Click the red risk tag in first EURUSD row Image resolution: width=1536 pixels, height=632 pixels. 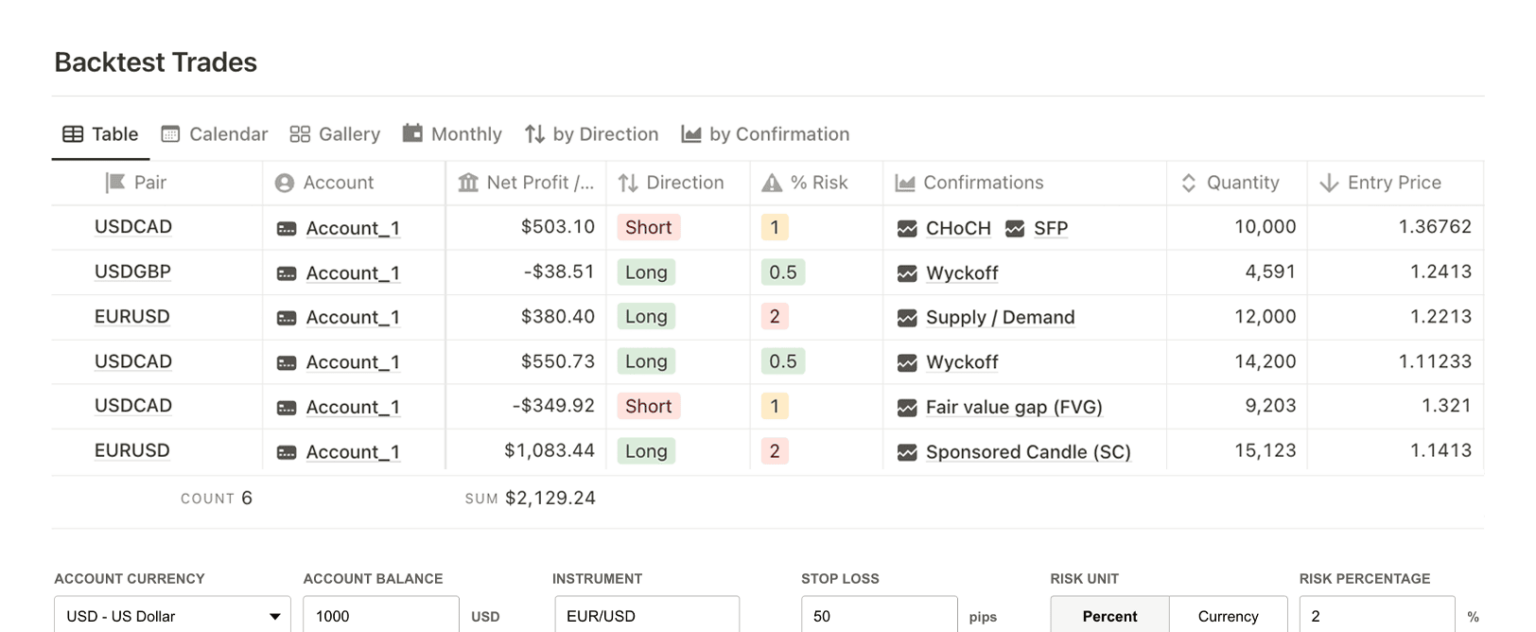coord(774,317)
